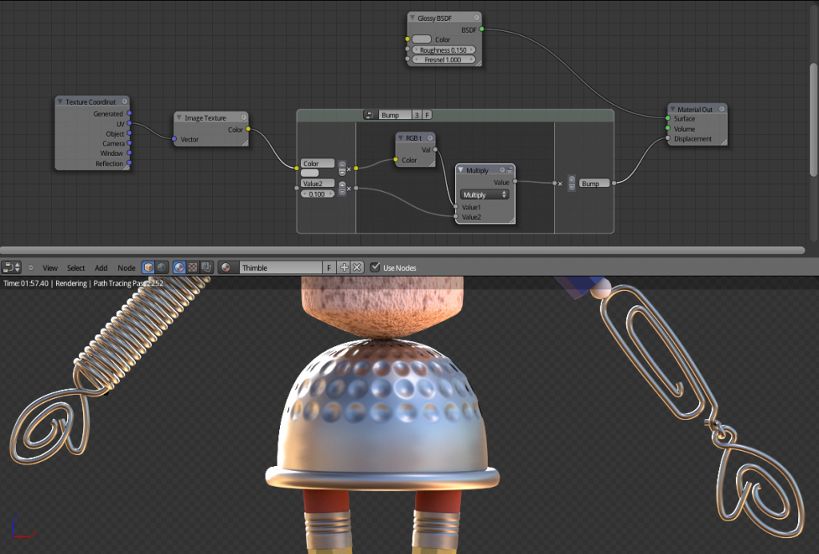Collapse the header menus with small circle button

click(31, 267)
